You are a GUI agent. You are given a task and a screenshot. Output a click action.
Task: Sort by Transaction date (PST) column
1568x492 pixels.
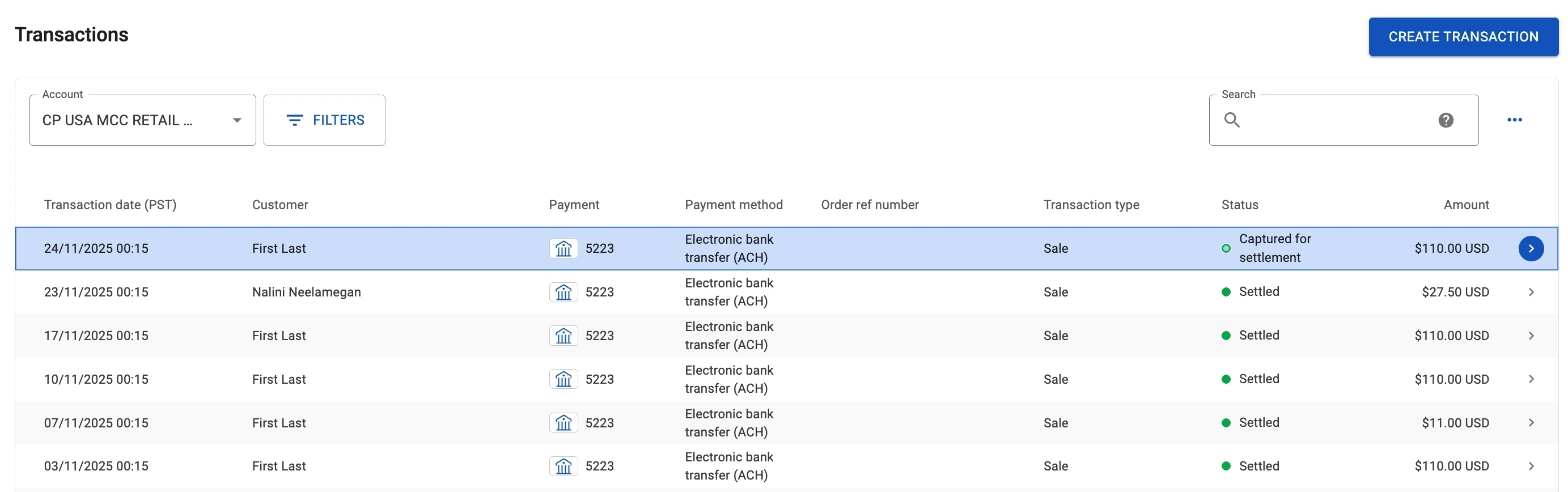[110, 205]
